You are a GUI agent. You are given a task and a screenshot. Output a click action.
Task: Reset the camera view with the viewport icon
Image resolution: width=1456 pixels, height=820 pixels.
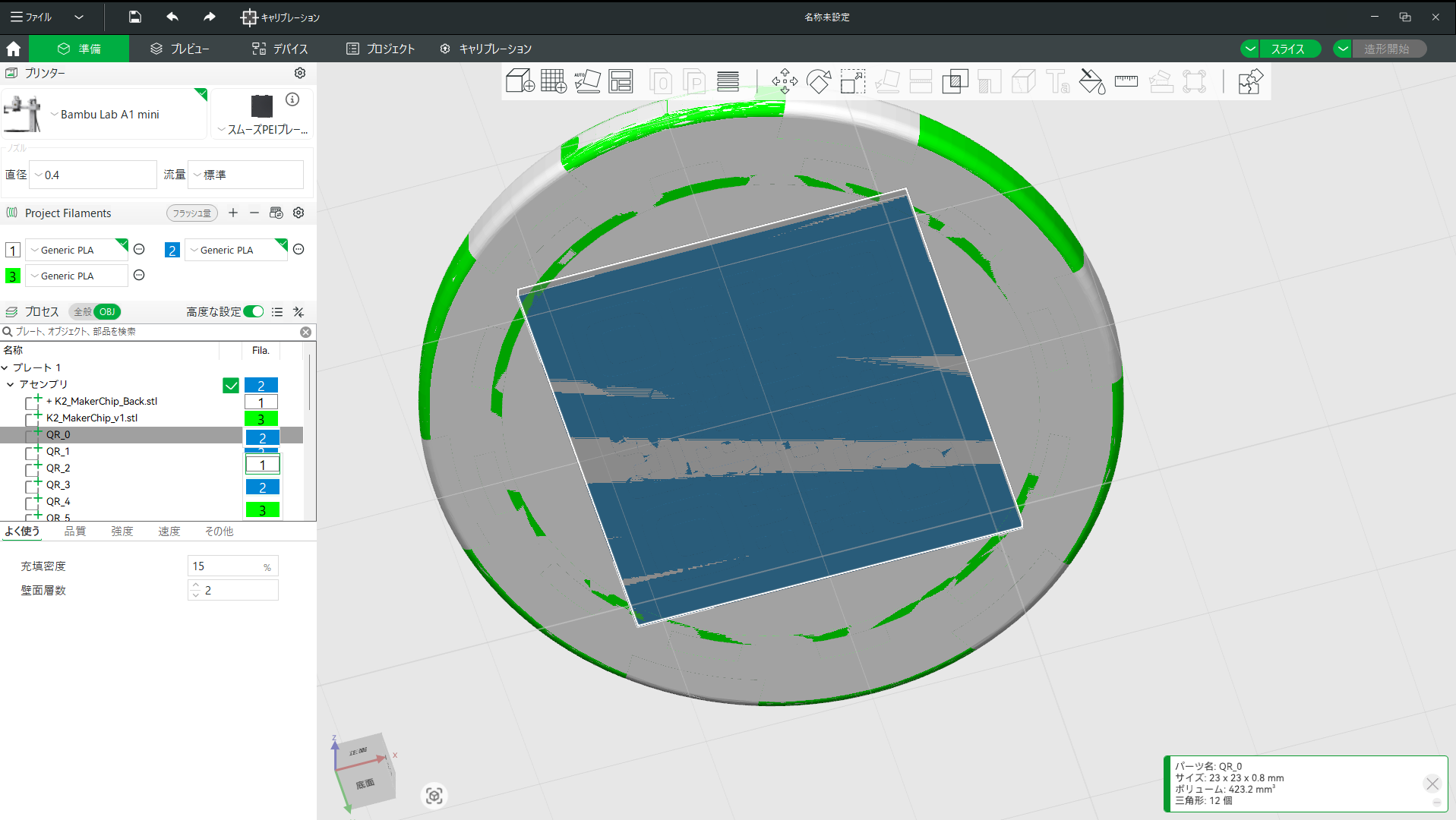[x=434, y=796]
